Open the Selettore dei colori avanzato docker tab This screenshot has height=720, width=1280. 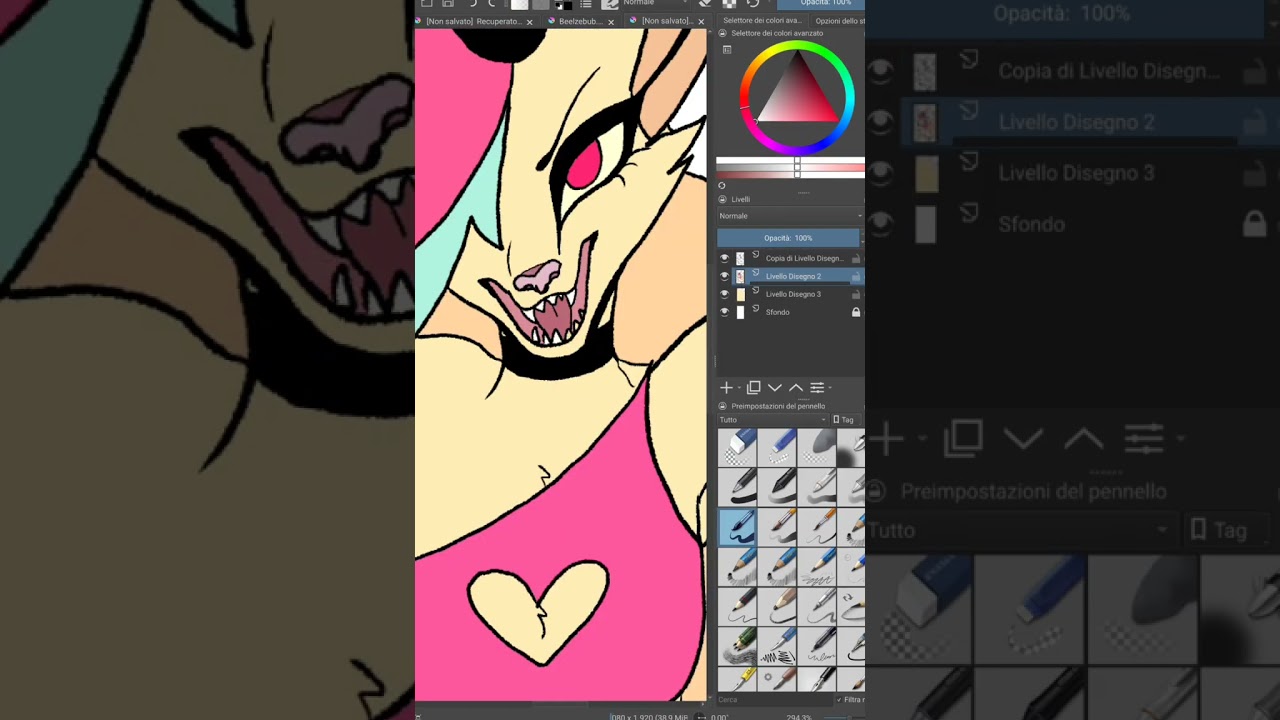(x=761, y=20)
